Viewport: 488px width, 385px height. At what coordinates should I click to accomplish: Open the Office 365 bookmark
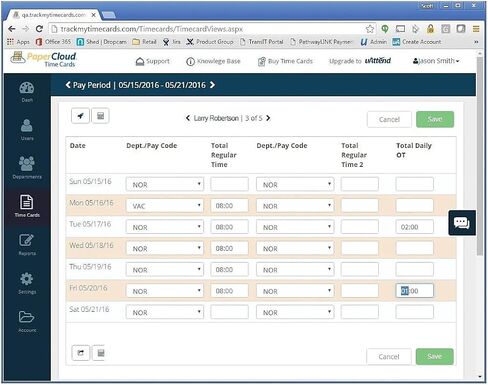53,42
